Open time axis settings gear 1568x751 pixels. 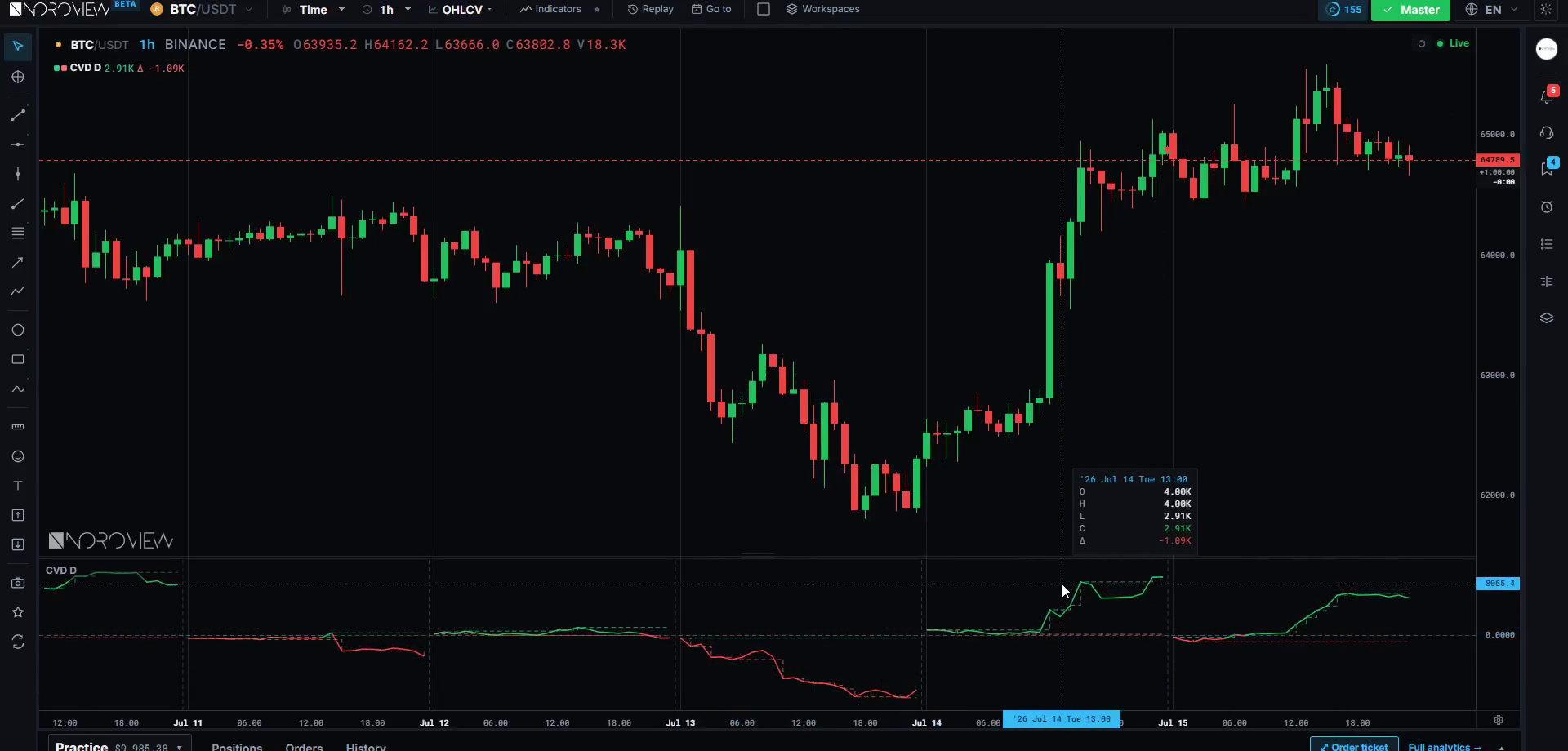(x=1499, y=720)
